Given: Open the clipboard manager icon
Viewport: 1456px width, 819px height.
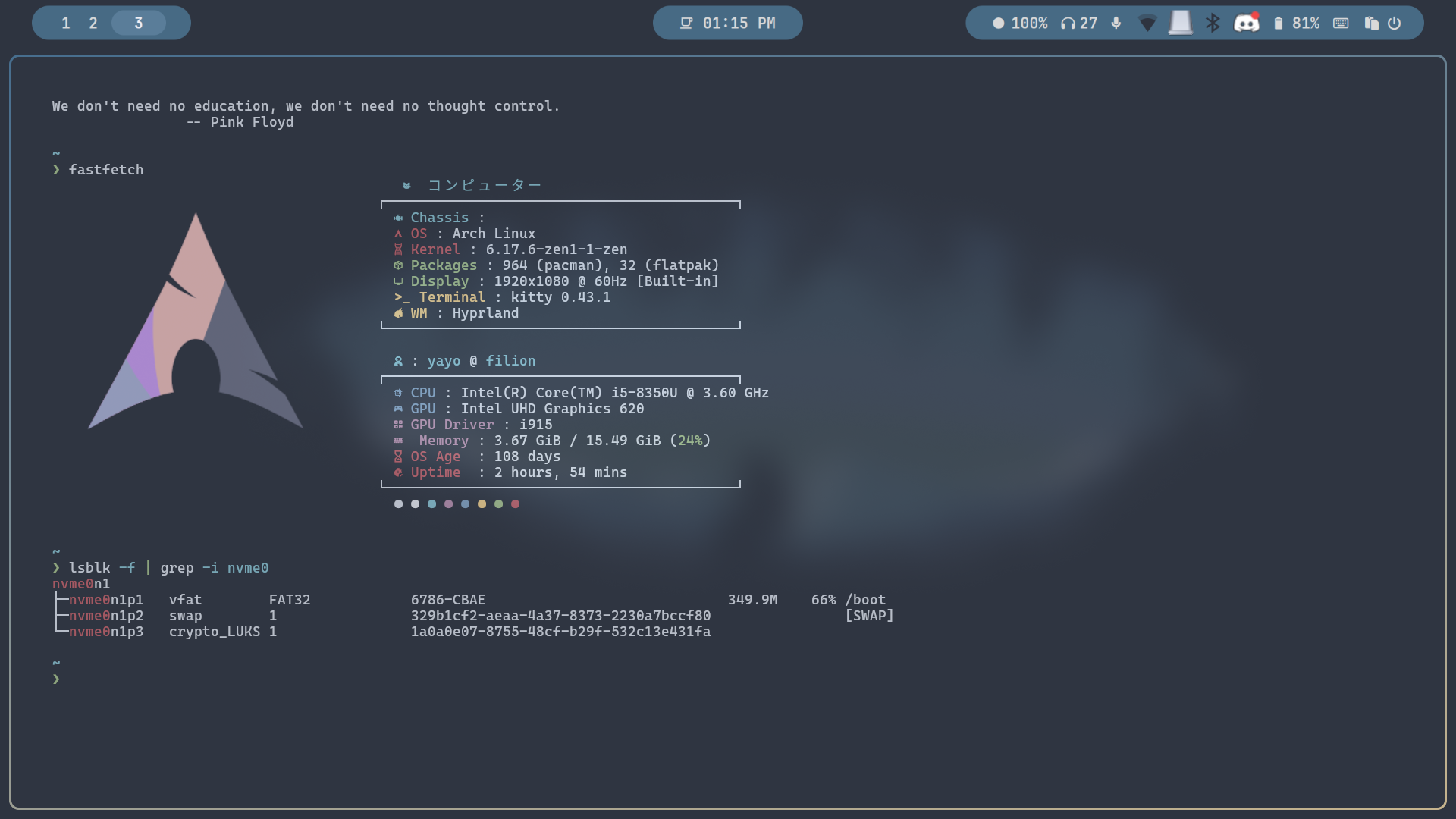Looking at the screenshot, I should pyautogui.click(x=1371, y=24).
